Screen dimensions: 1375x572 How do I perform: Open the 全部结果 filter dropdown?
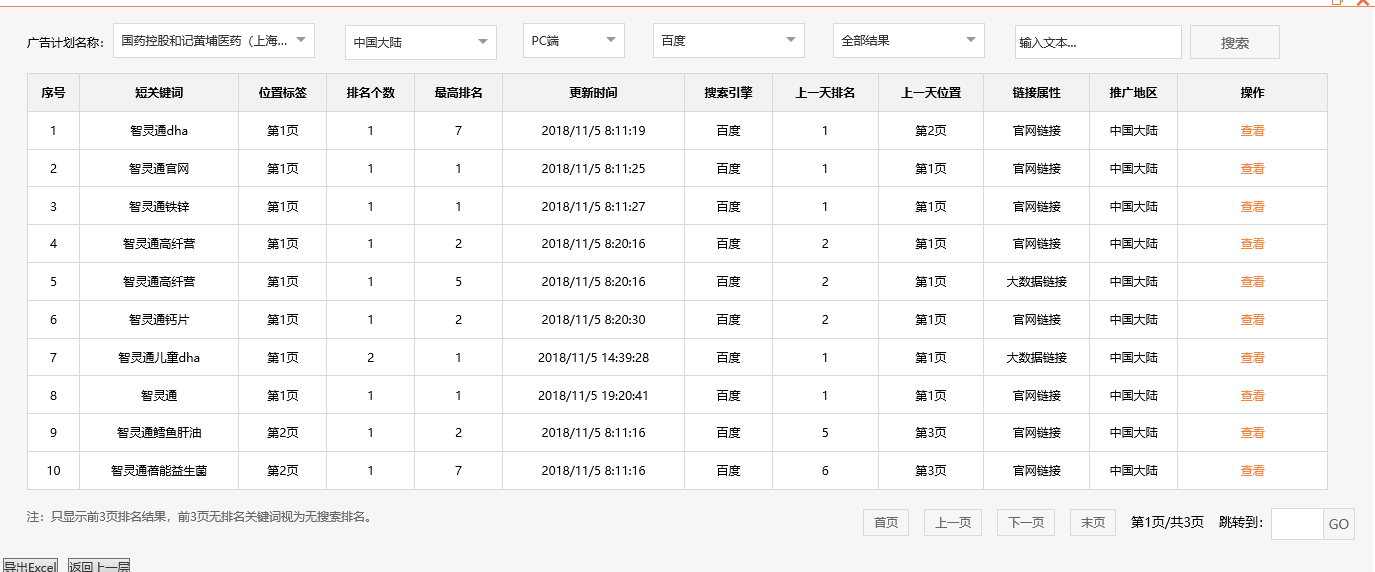909,41
